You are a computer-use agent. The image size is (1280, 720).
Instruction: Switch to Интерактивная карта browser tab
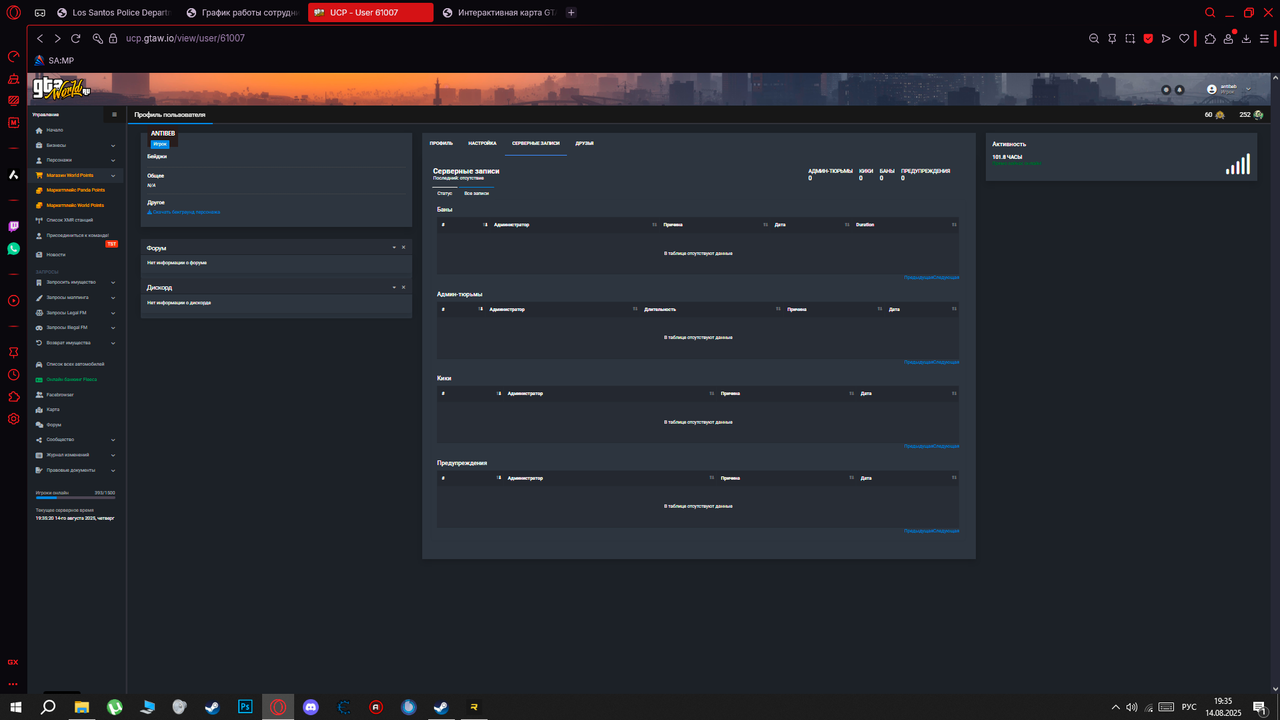[498, 13]
